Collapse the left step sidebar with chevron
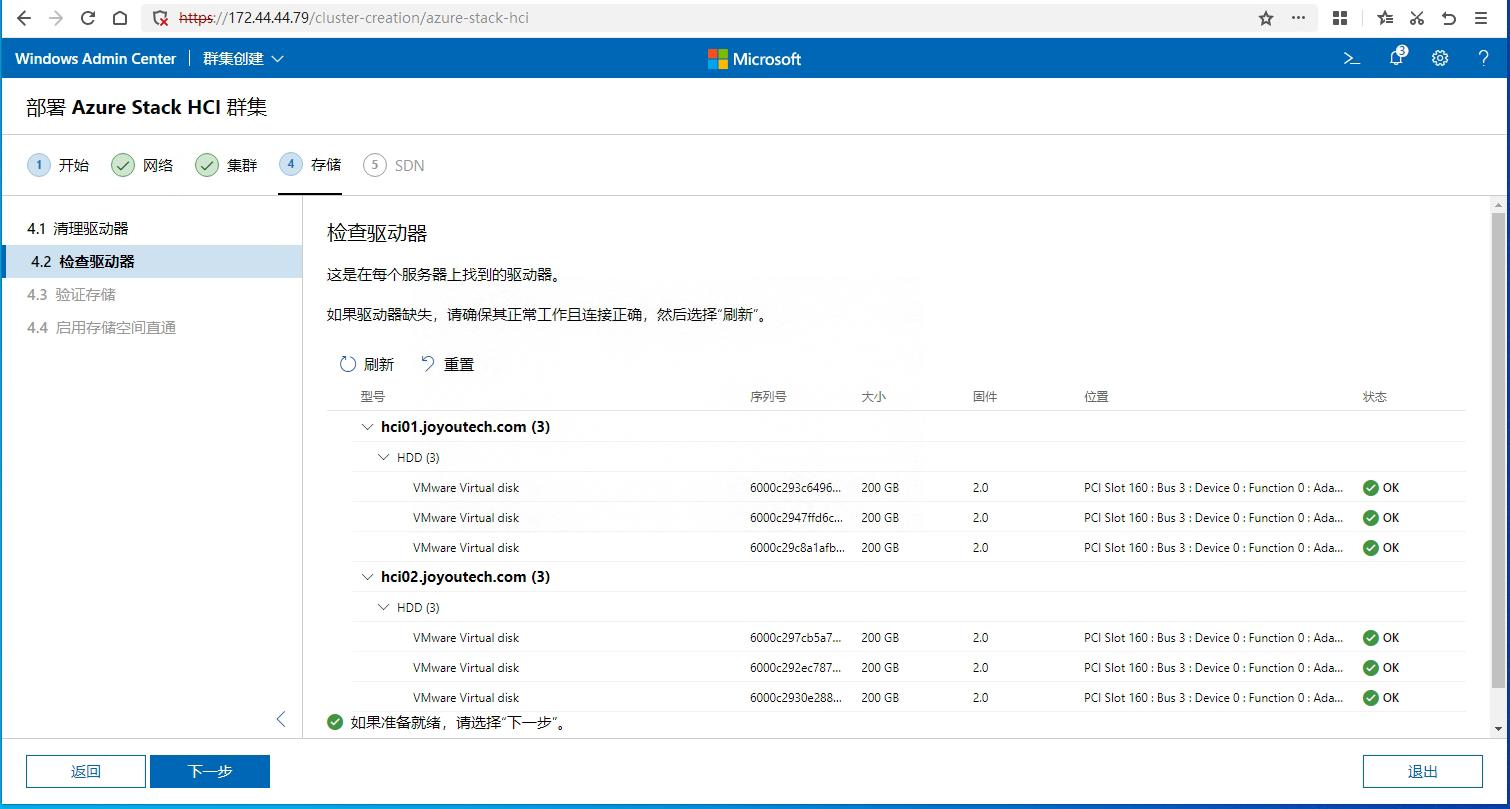 click(x=281, y=719)
